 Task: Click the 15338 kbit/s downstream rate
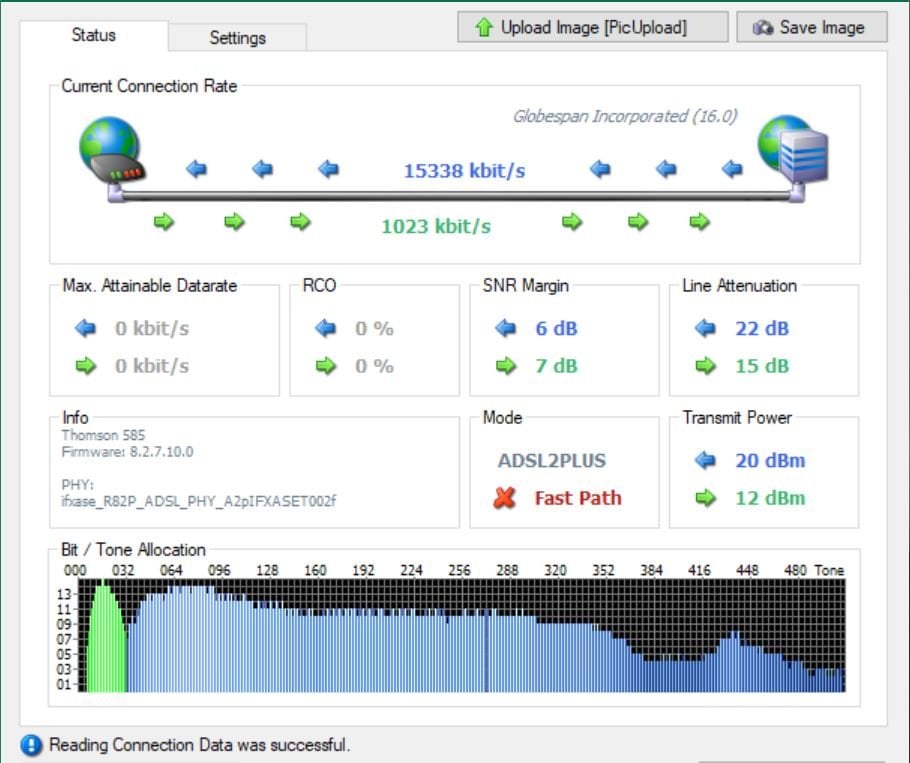click(x=464, y=171)
